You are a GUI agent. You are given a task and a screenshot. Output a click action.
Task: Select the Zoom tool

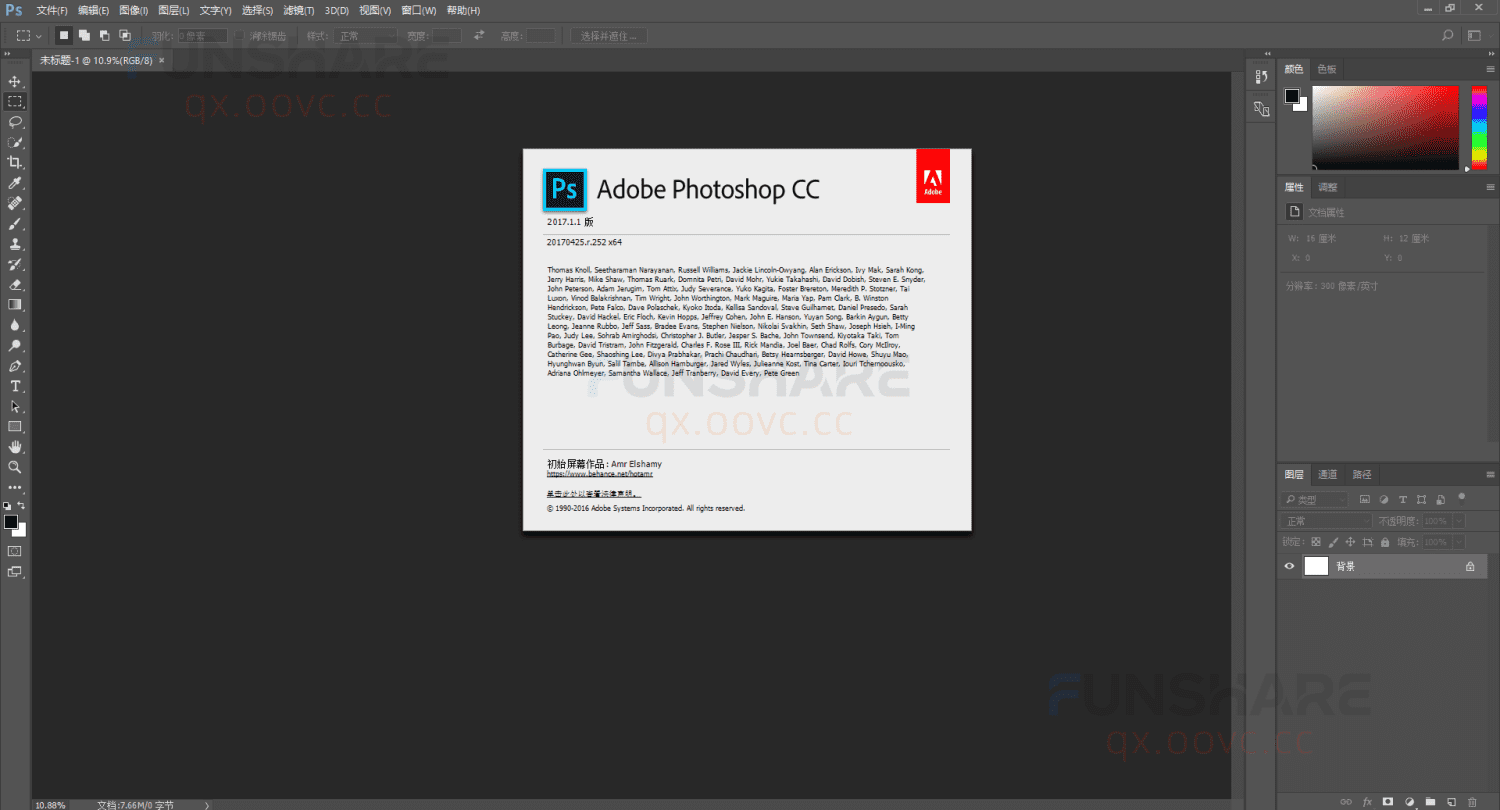click(15, 467)
